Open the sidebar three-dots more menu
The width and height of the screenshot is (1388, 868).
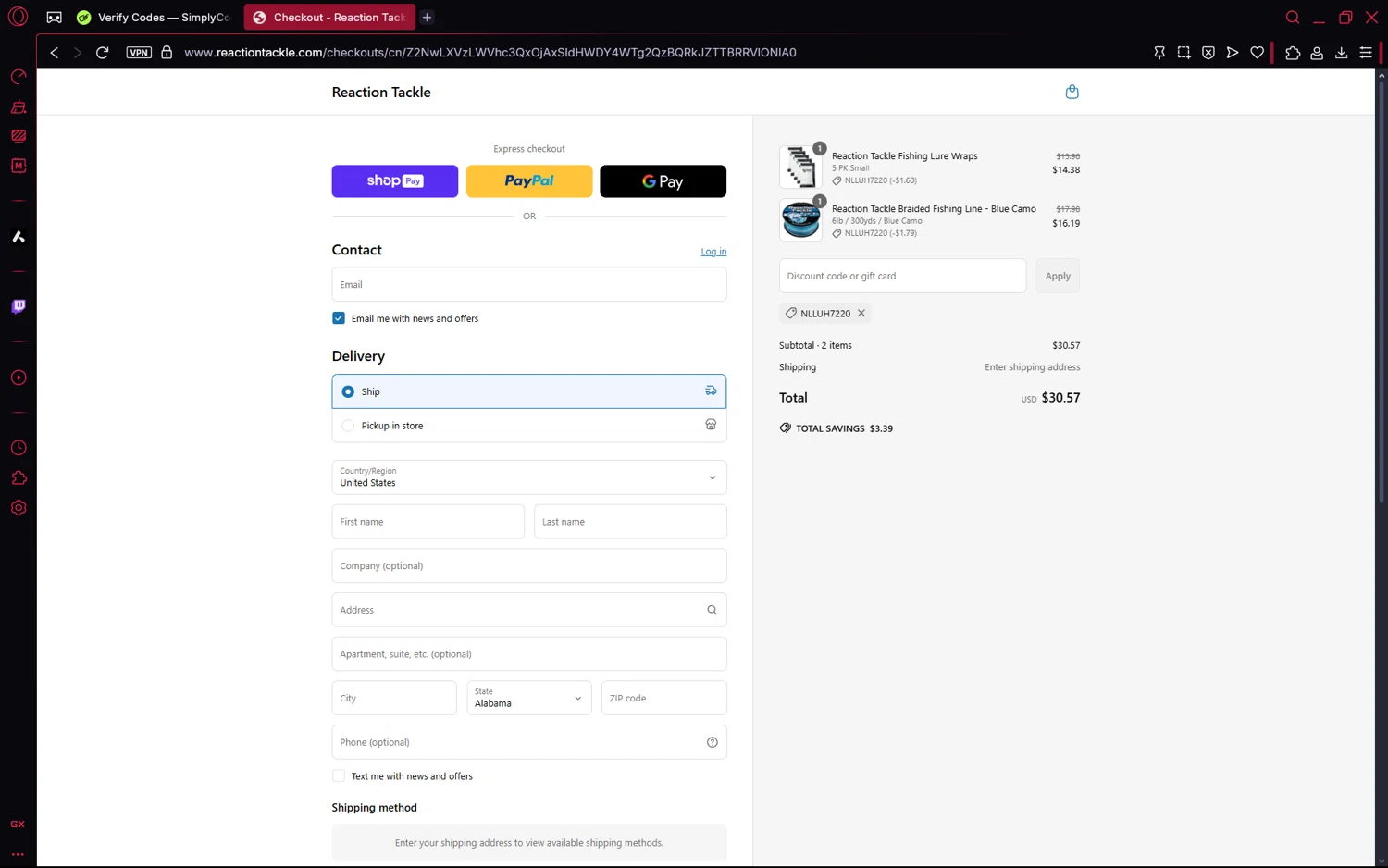(18, 855)
